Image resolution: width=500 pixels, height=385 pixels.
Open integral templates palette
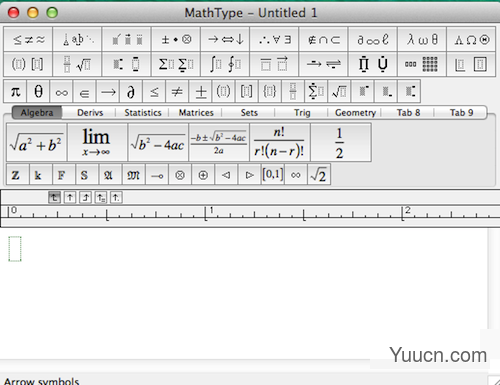pyautogui.click(x=225, y=64)
